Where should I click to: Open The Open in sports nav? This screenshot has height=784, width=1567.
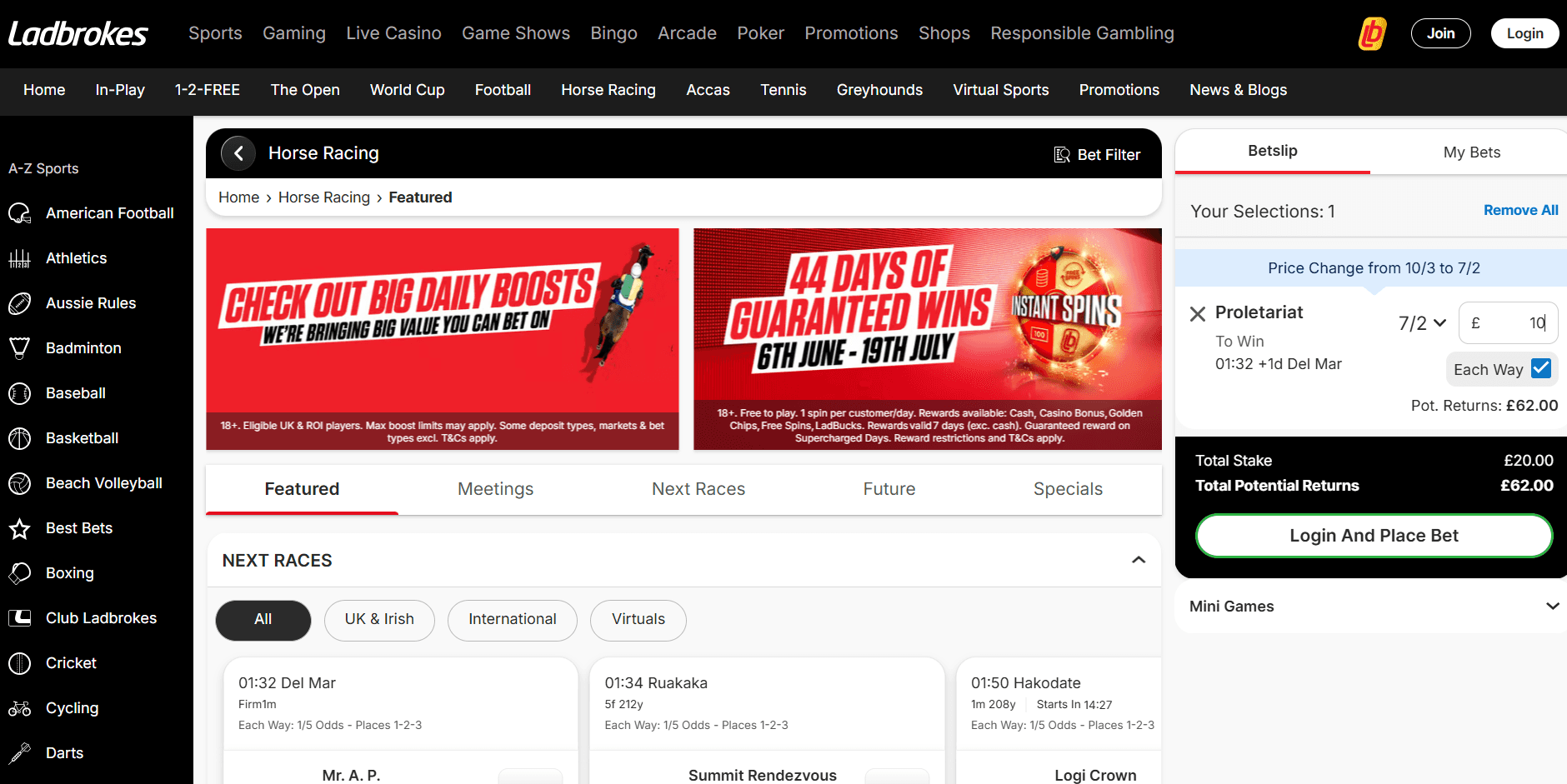pyautogui.click(x=305, y=90)
